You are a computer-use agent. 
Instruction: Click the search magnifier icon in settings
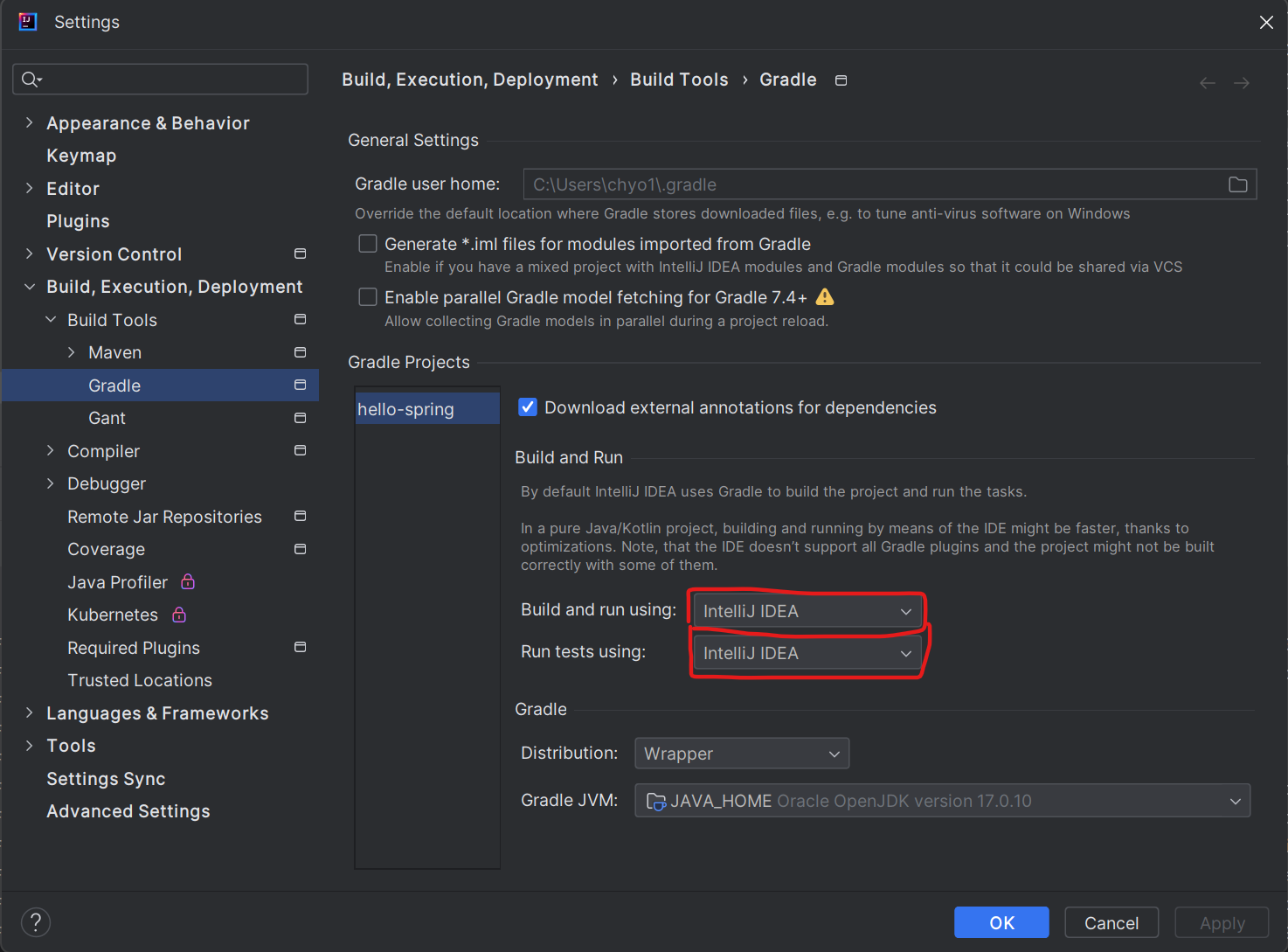pos(31,80)
